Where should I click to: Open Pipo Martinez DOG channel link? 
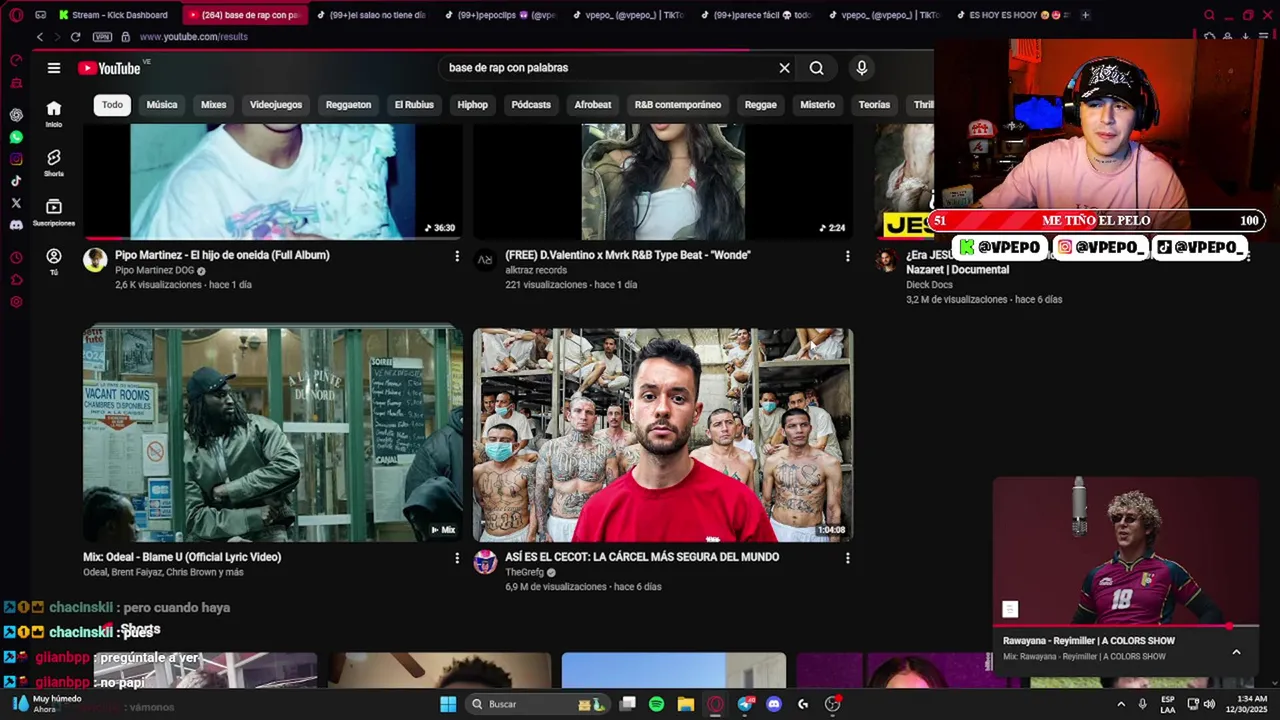155,270
